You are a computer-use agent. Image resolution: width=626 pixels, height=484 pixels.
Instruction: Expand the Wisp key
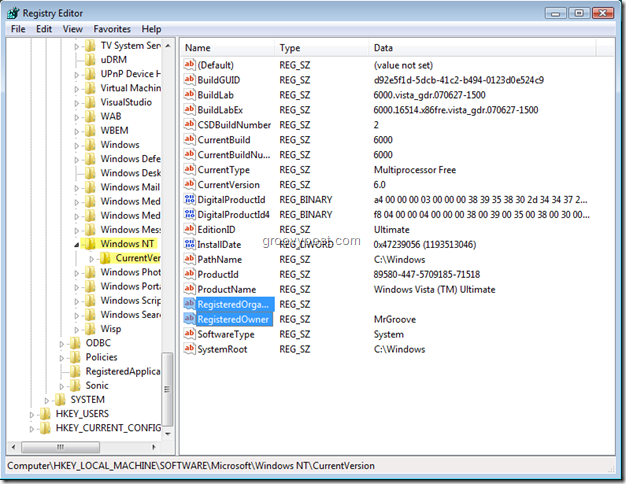tap(77, 329)
